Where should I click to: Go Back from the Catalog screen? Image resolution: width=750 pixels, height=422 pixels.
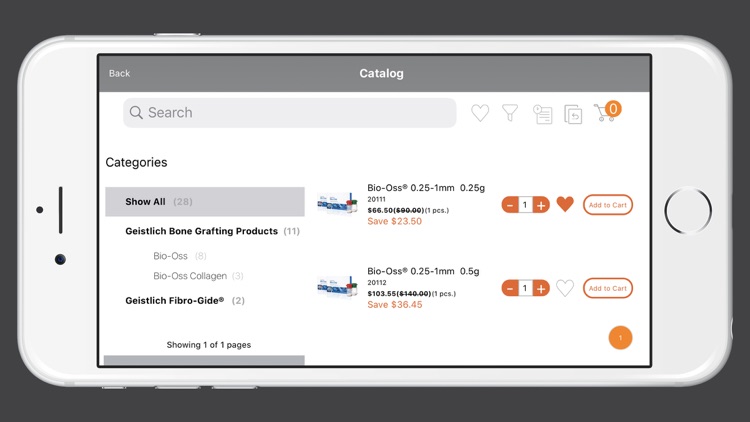click(x=119, y=73)
